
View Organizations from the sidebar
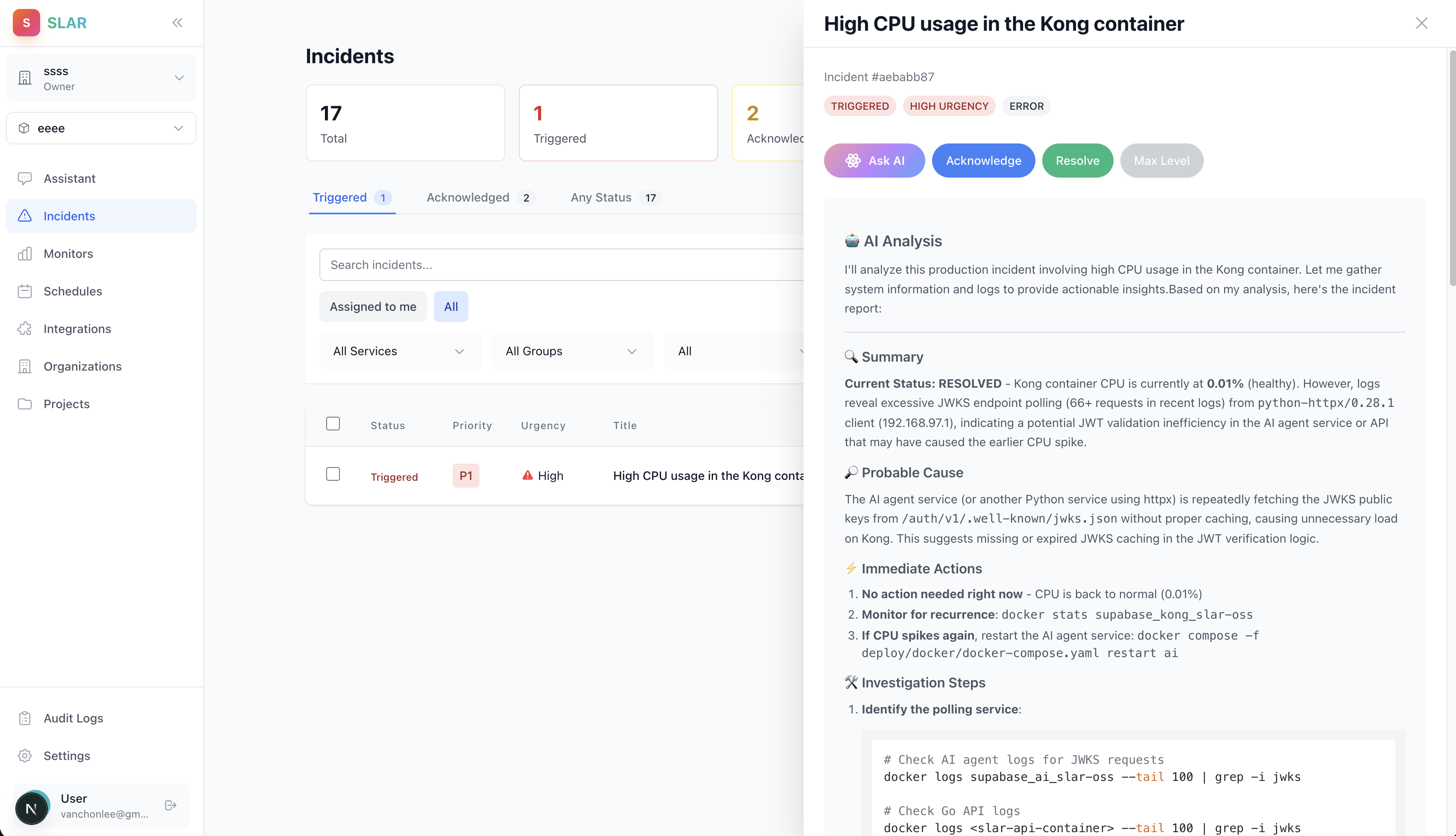82,366
